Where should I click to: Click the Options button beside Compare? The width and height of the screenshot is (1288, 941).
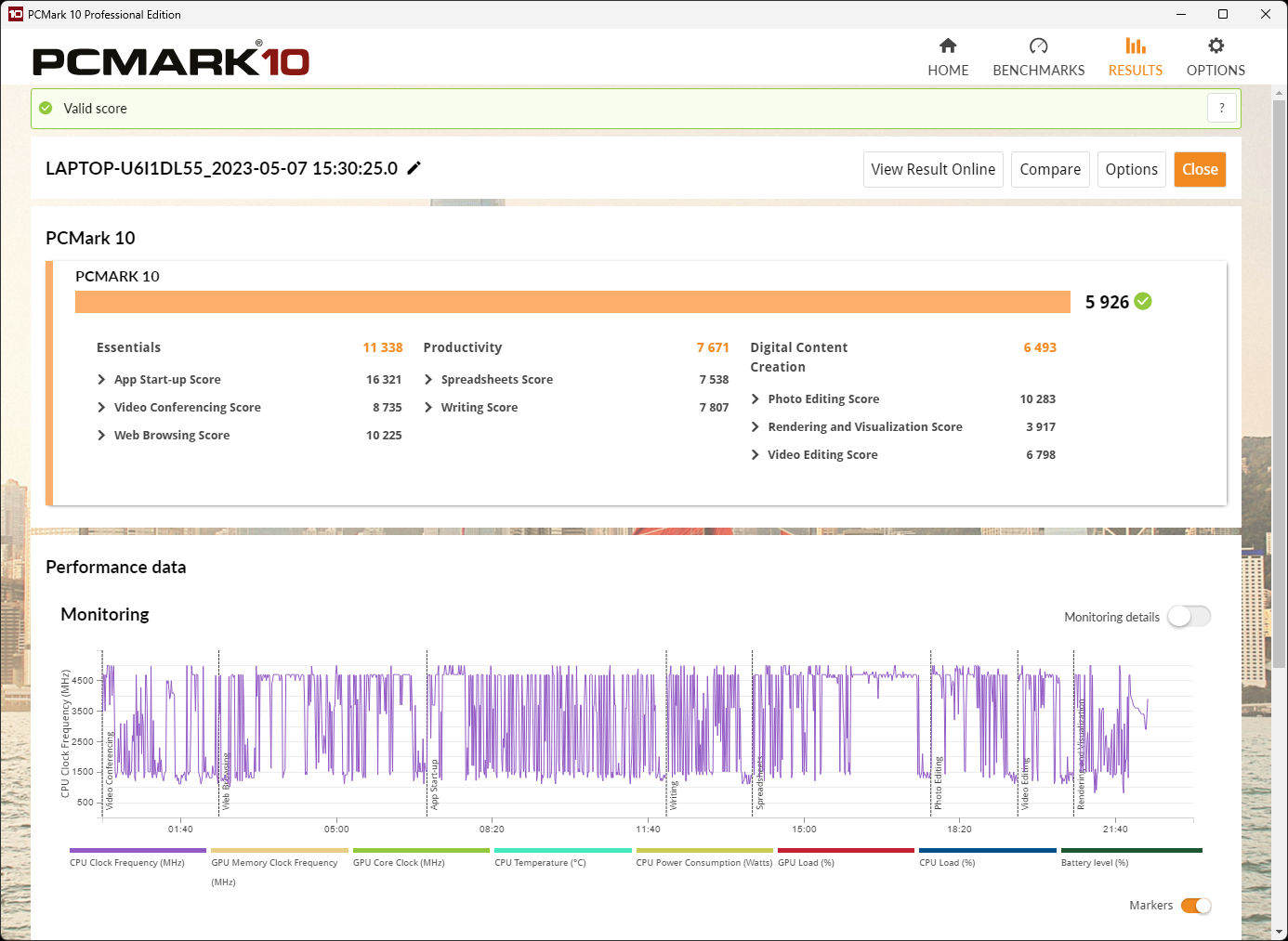[1131, 169]
